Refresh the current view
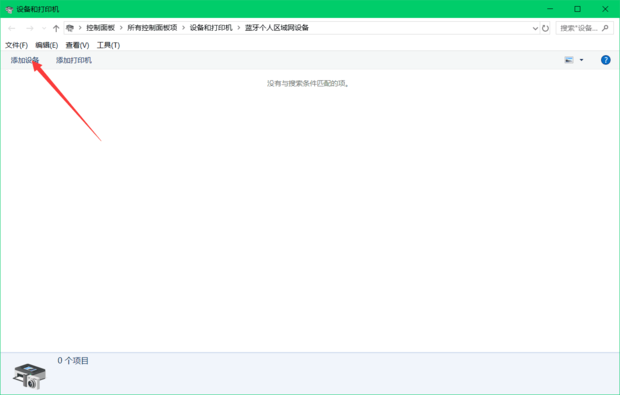The height and width of the screenshot is (395, 620). (545, 28)
